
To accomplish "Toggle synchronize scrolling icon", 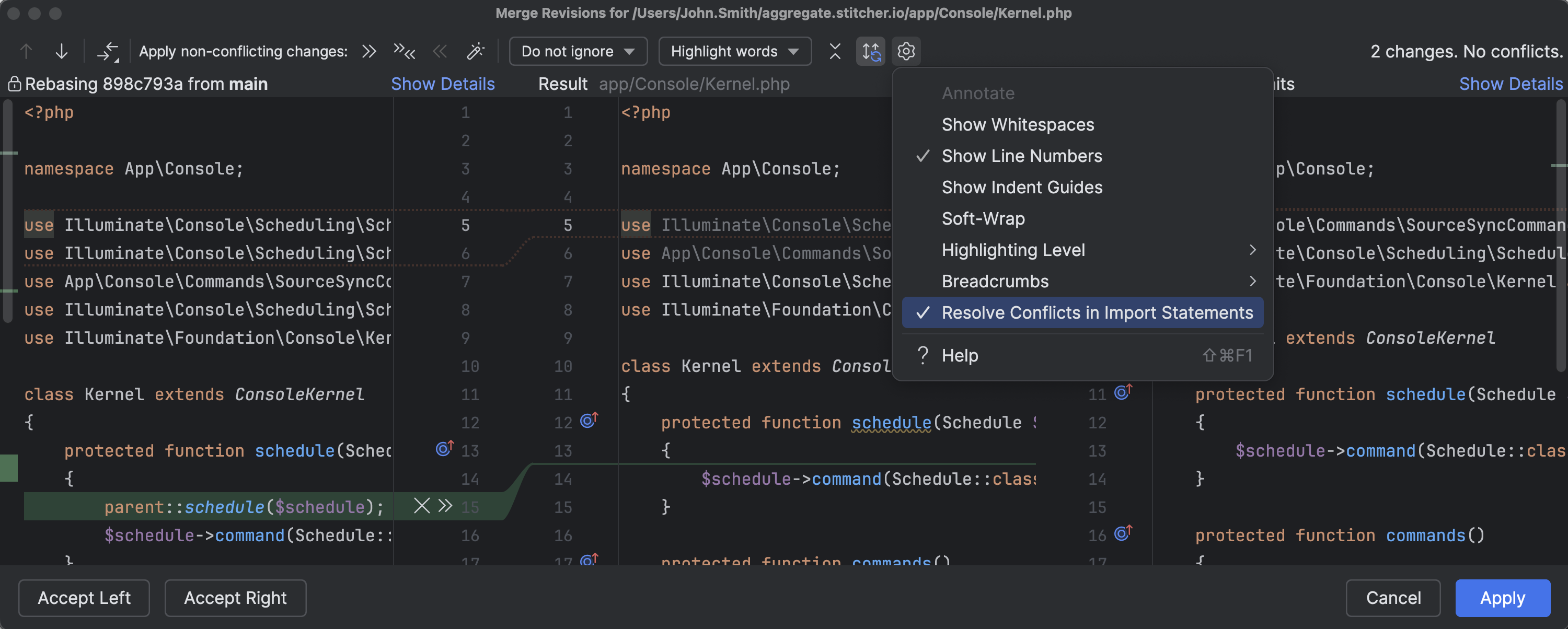I will pyautogui.click(x=870, y=51).
